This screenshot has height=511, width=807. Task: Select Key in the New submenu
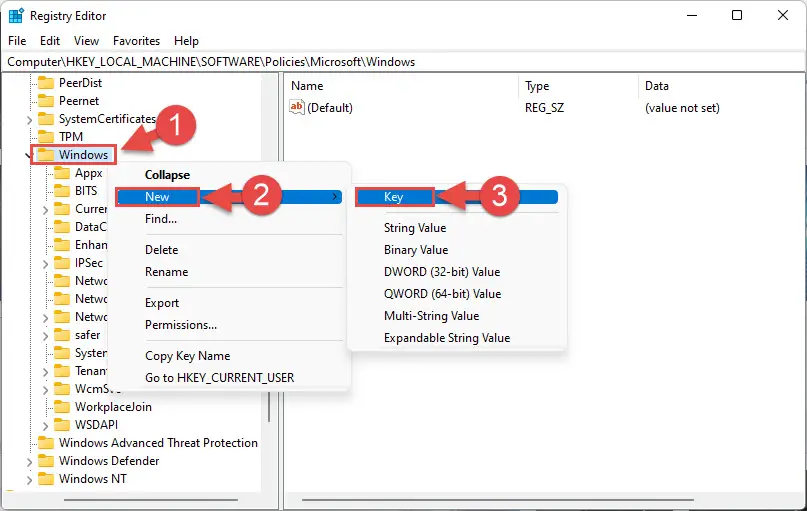457,197
